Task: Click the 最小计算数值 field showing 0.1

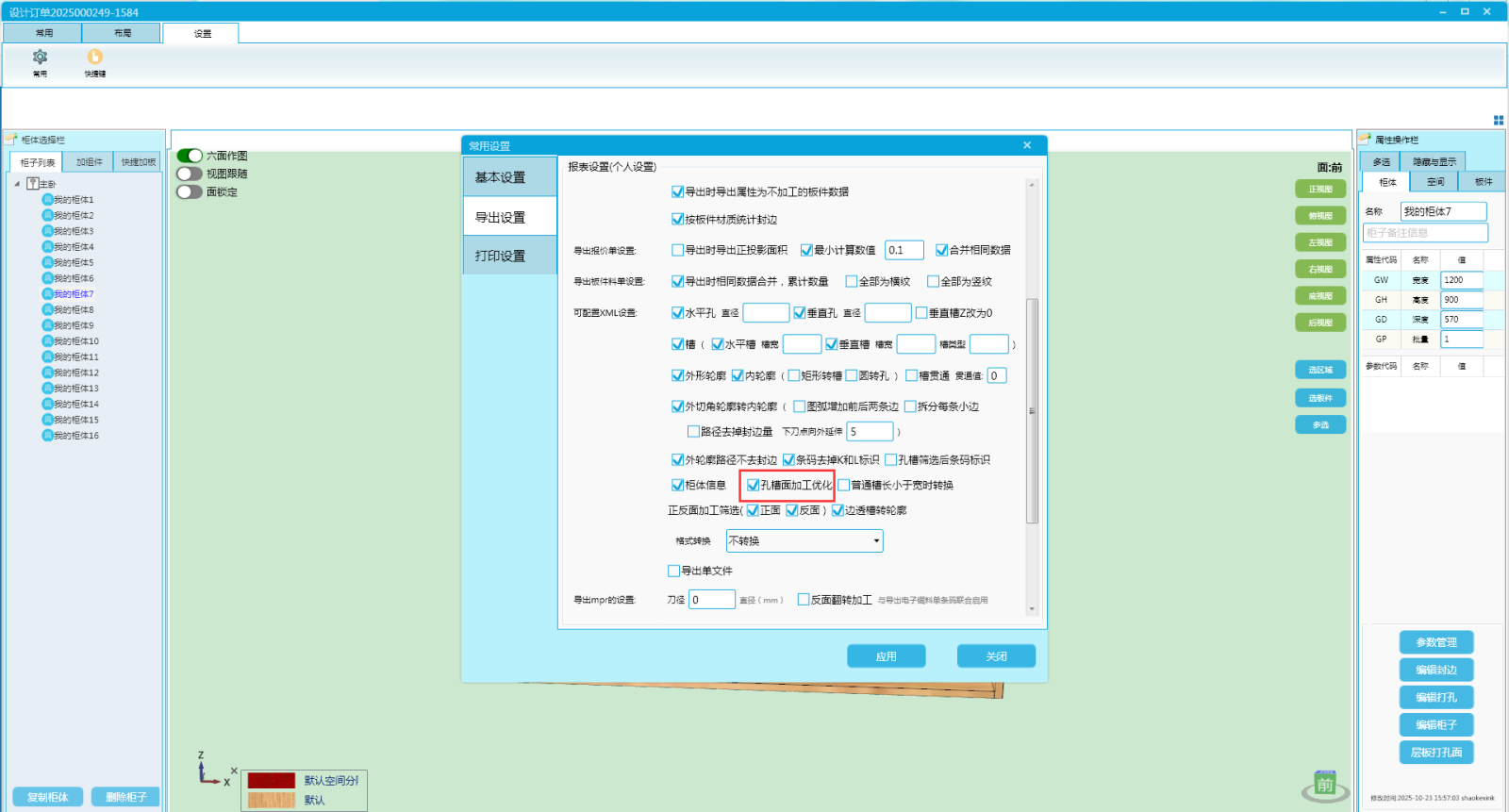Action: click(x=904, y=250)
